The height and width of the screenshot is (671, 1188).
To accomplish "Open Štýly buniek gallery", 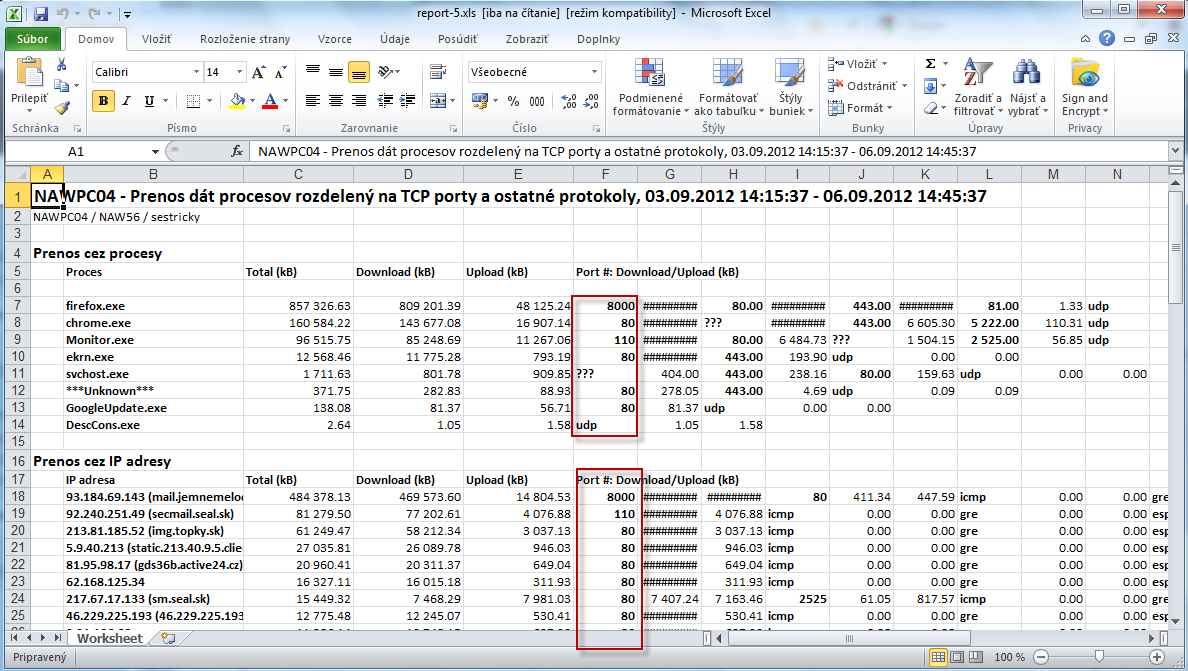I will [x=790, y=87].
